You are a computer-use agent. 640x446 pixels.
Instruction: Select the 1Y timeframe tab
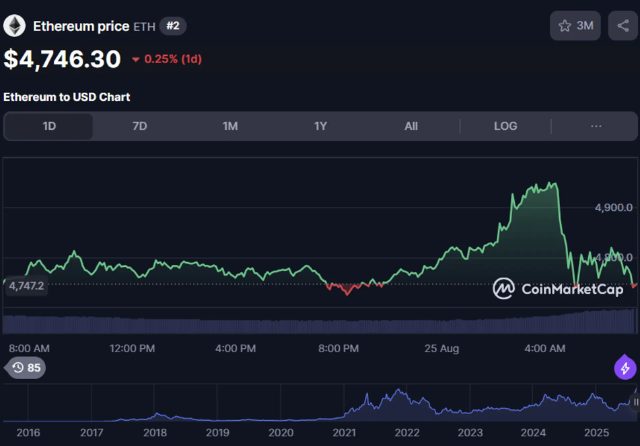[320, 126]
